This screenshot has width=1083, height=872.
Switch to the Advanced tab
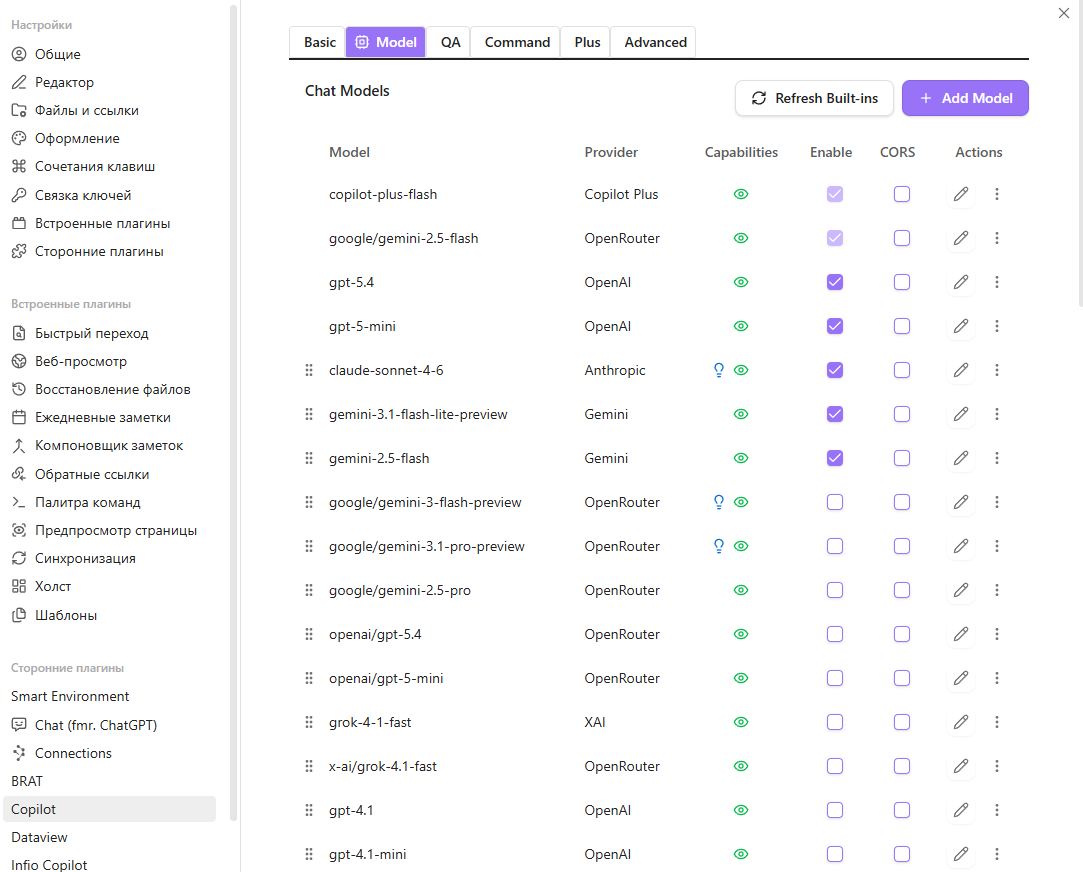(x=655, y=42)
